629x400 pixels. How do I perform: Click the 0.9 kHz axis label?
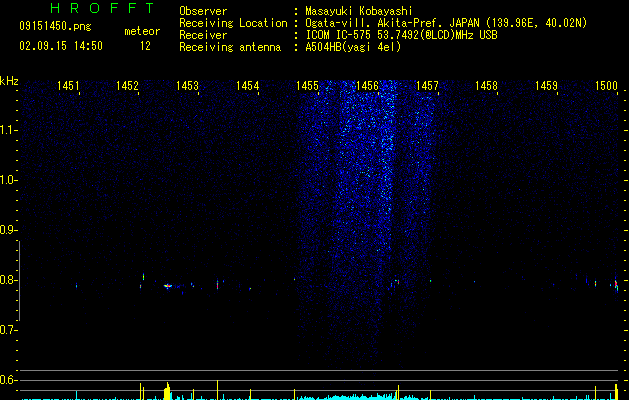[8, 230]
